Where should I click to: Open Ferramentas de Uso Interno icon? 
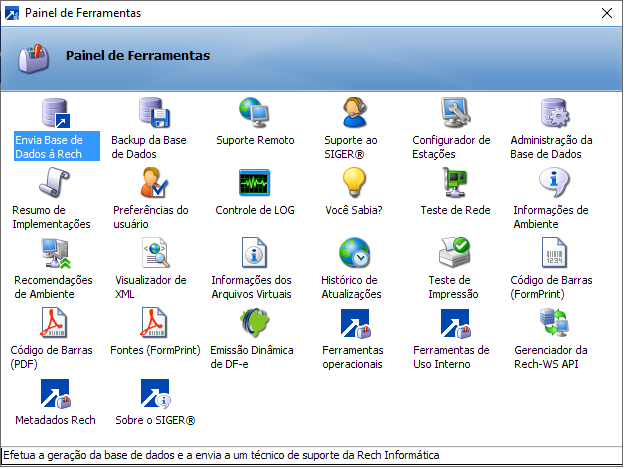point(456,324)
